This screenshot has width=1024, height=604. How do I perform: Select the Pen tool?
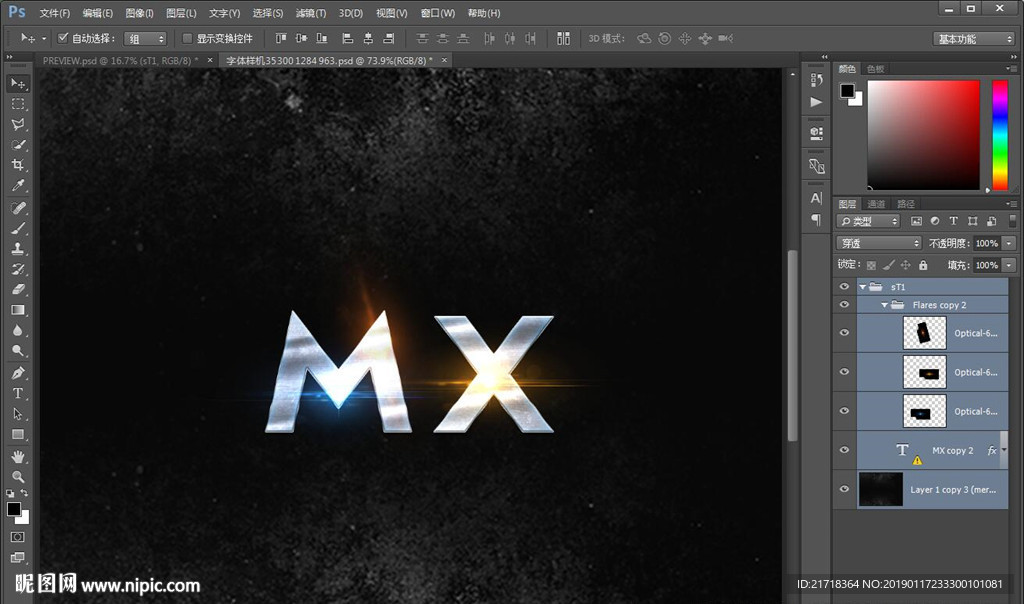click(18, 373)
